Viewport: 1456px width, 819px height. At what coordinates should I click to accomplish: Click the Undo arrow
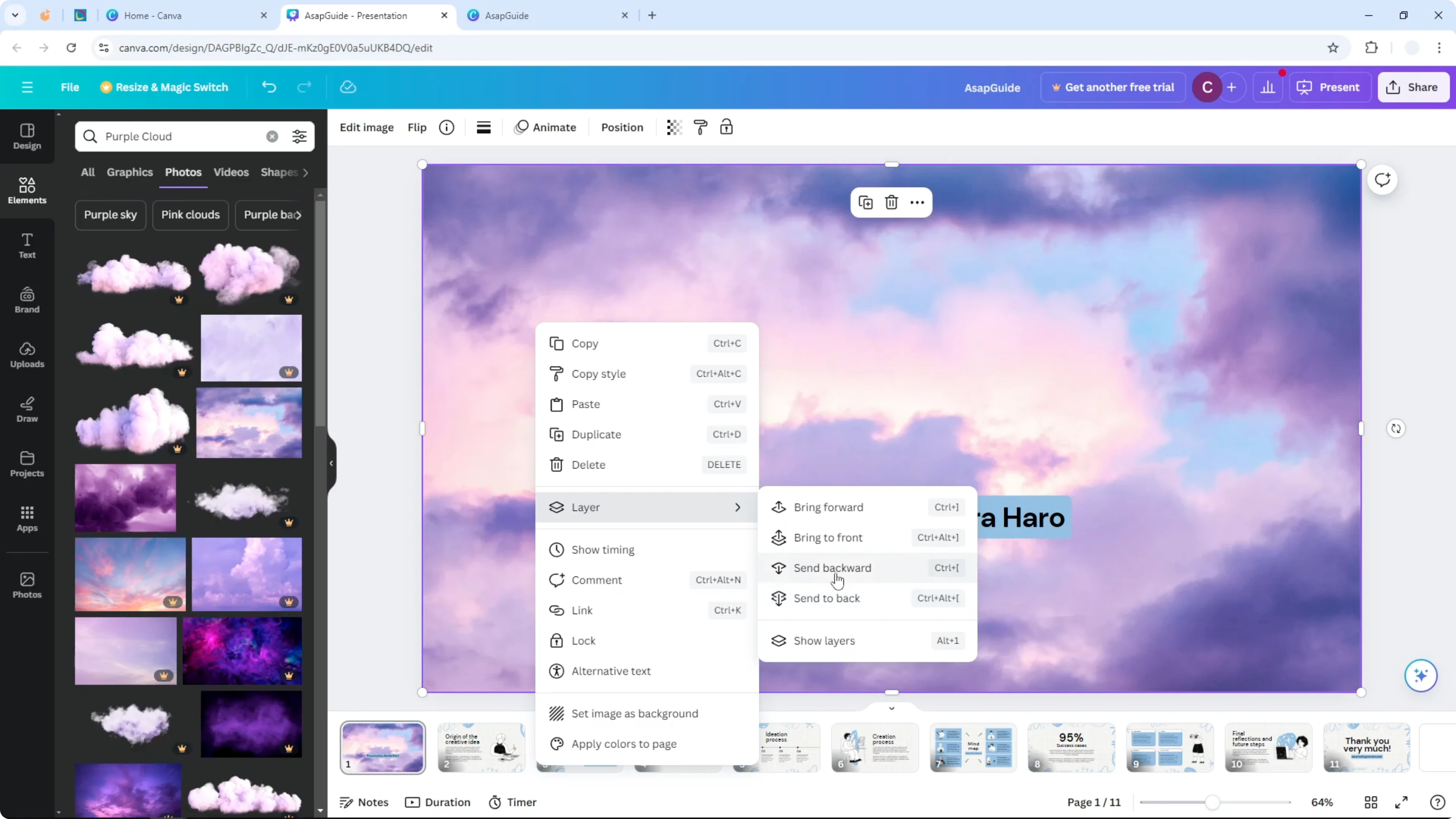coord(269,87)
